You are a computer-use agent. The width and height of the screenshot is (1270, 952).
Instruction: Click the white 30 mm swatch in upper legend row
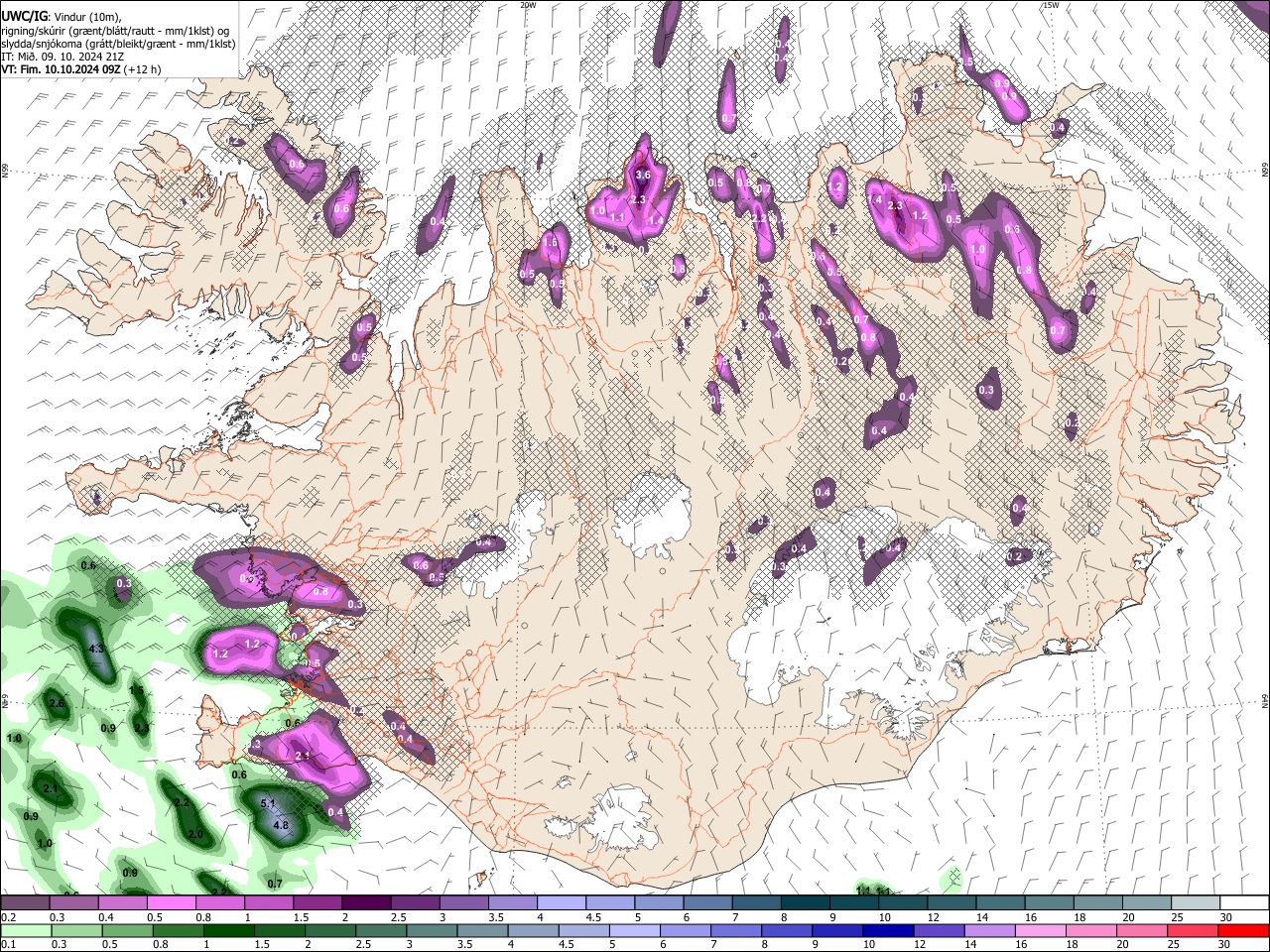pyautogui.click(x=1243, y=902)
